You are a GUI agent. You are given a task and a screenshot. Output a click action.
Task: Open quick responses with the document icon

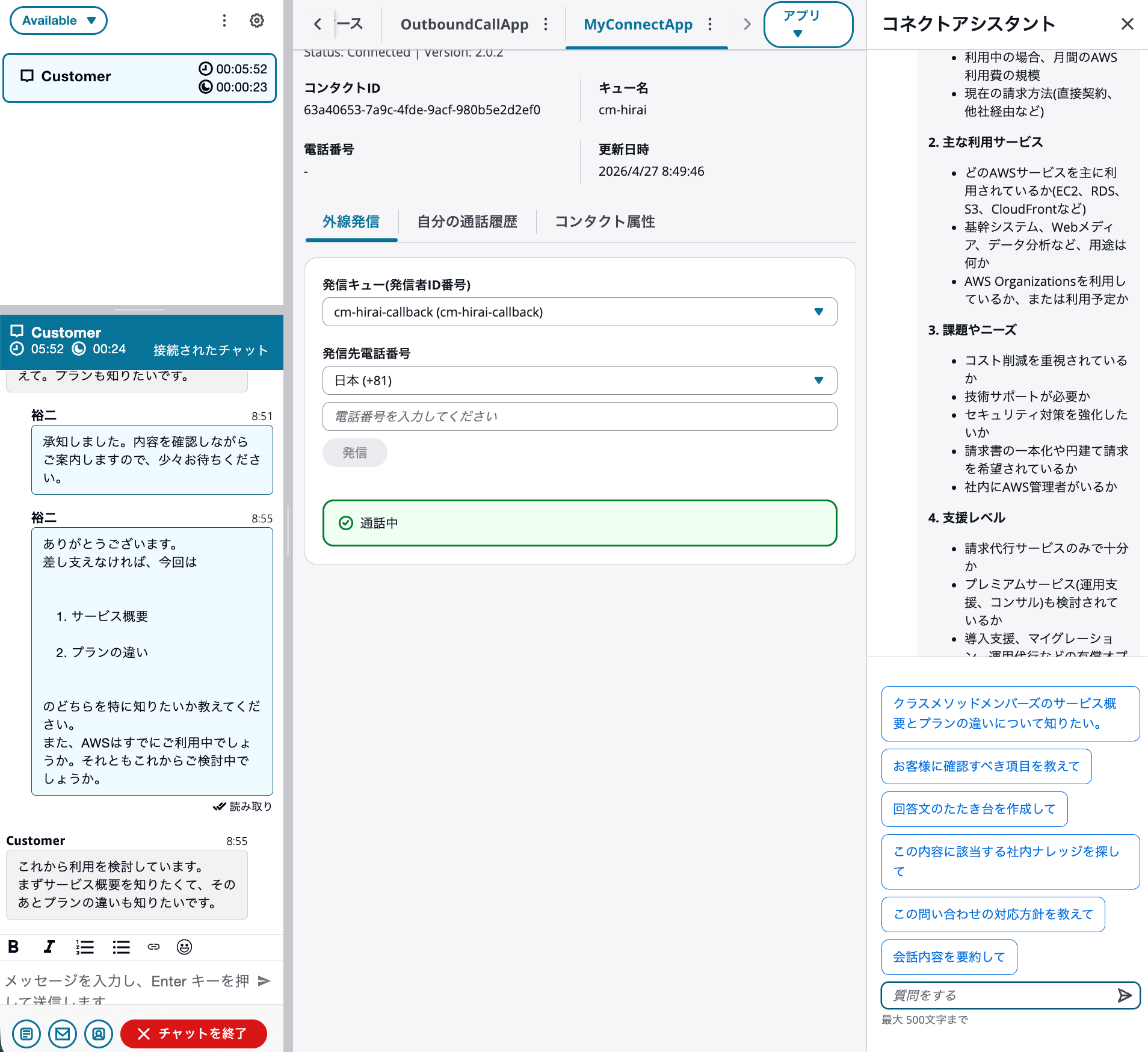pos(26,1033)
